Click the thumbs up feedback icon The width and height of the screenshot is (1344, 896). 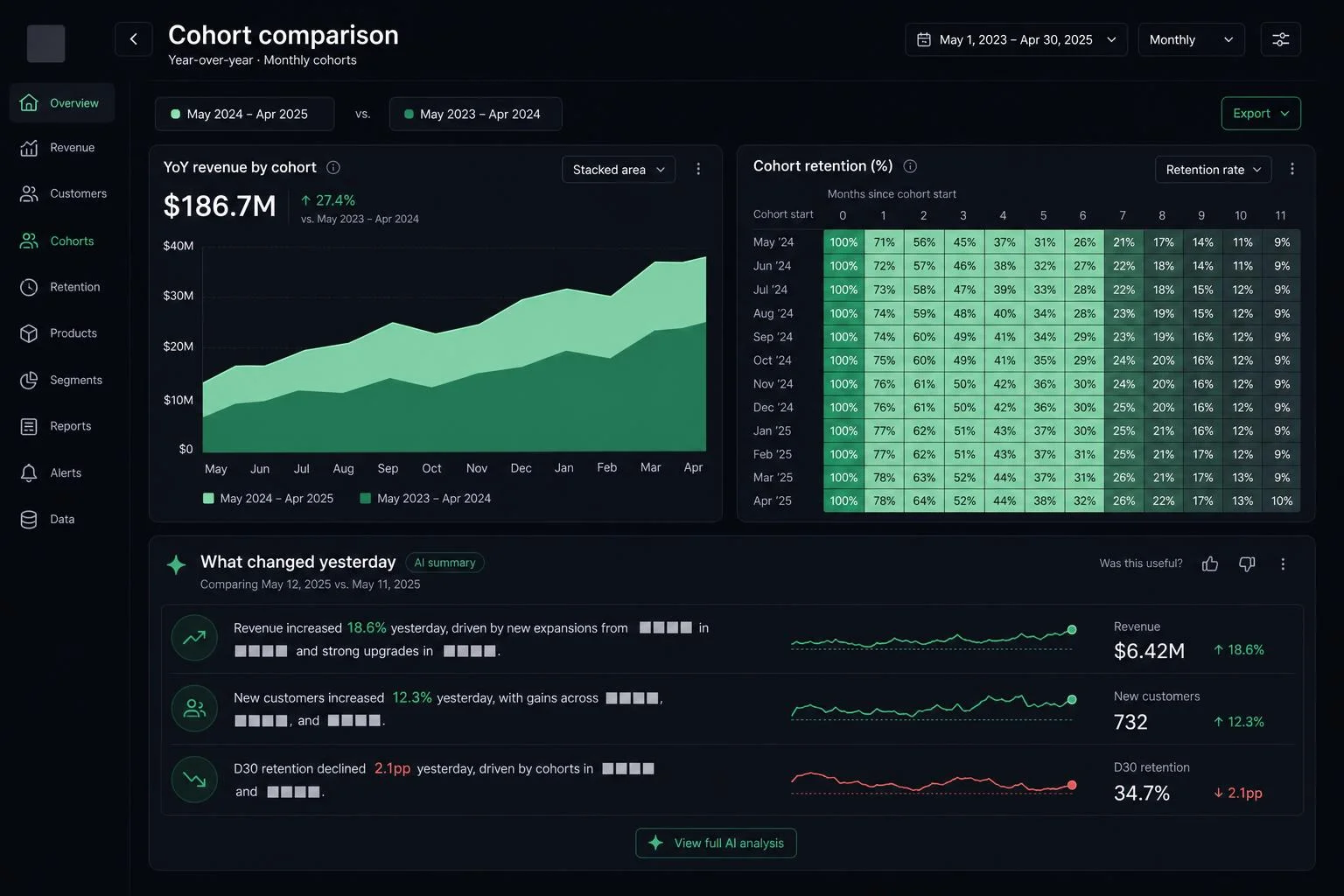(1210, 564)
